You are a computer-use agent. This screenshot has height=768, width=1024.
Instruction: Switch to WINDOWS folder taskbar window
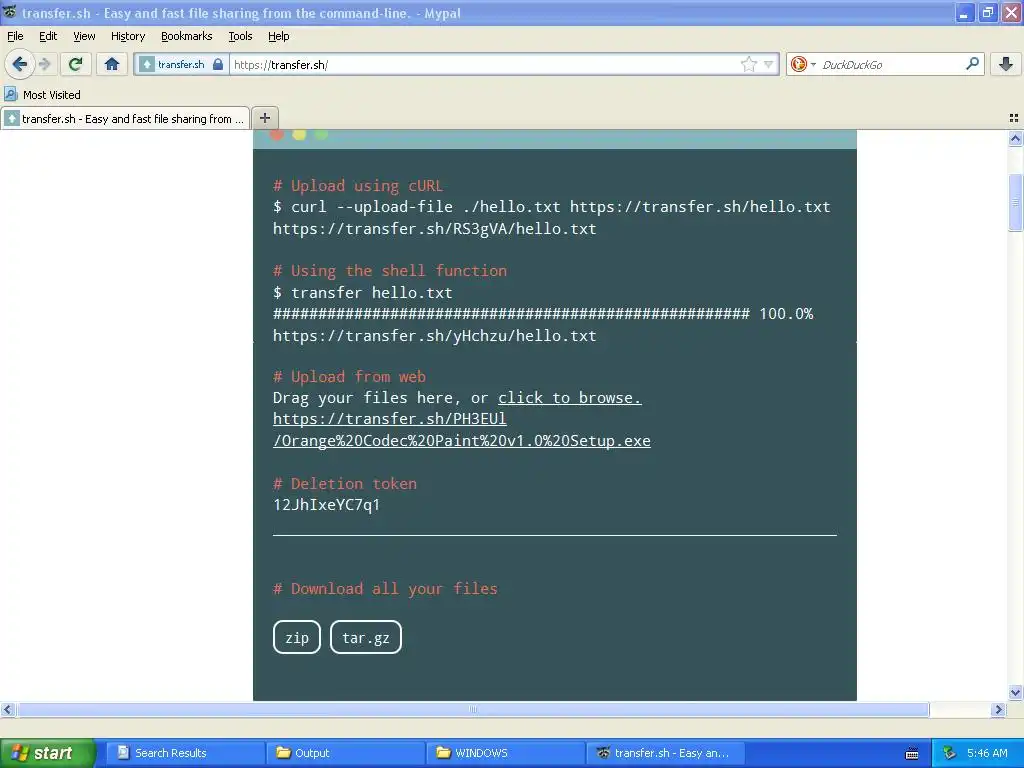click(x=505, y=753)
